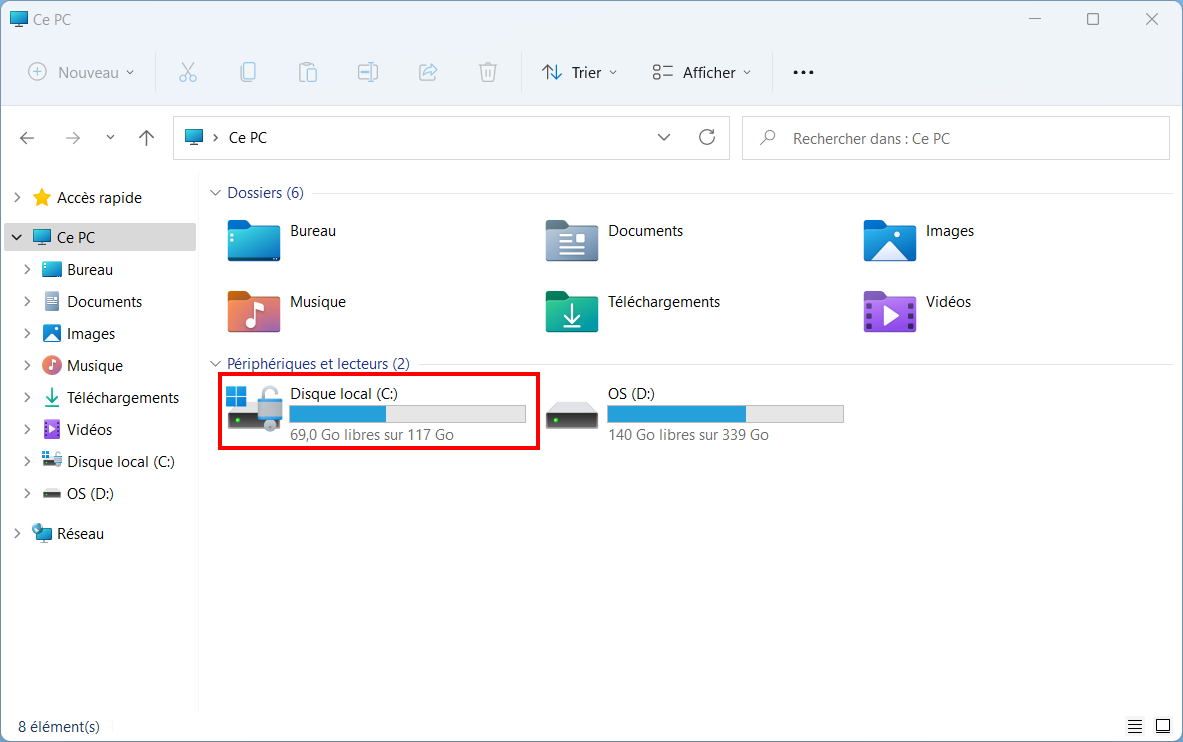Click the Delete trash can icon
Image resolution: width=1183 pixels, height=742 pixels.
tap(488, 72)
